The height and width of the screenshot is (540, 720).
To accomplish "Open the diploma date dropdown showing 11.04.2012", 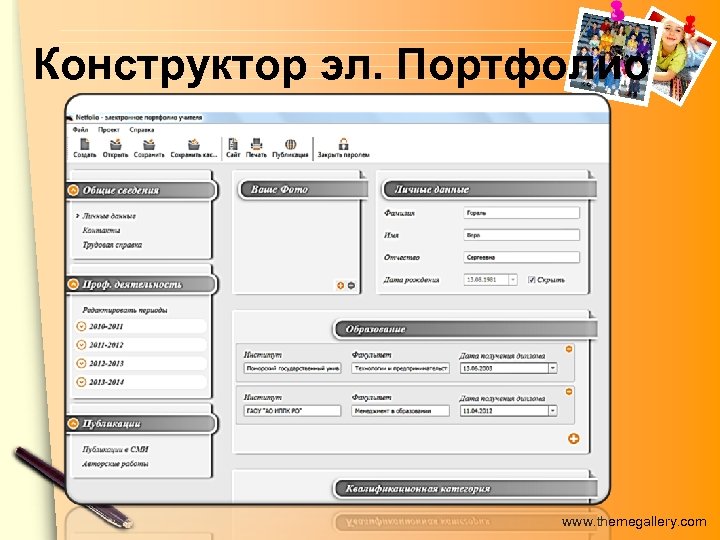I will coord(552,411).
